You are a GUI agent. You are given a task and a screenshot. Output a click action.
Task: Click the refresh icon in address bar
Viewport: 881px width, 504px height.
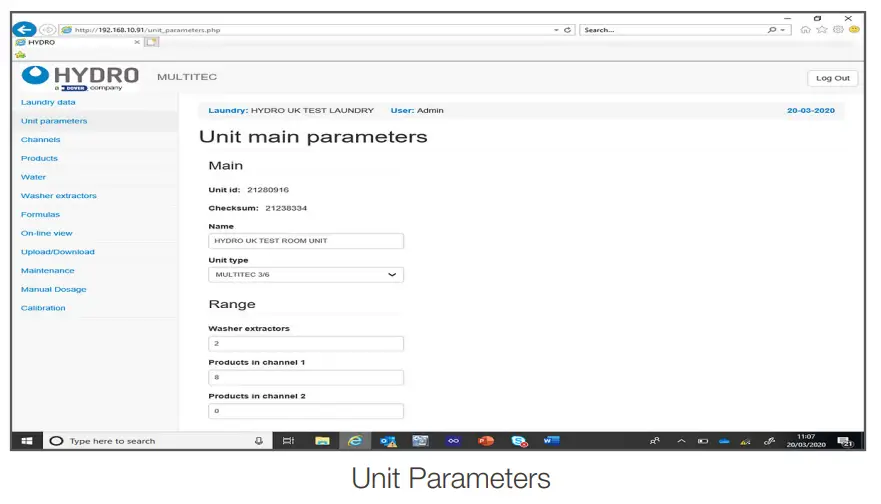(x=567, y=30)
